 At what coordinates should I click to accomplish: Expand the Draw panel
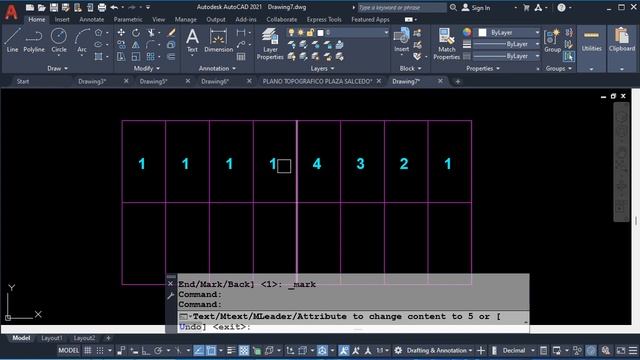pyautogui.click(x=57, y=69)
